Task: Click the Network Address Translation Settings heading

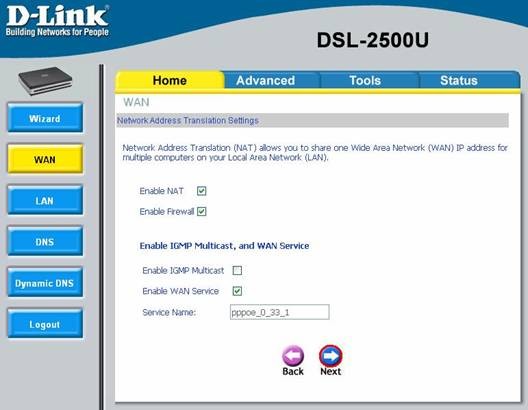Action: click(188, 121)
